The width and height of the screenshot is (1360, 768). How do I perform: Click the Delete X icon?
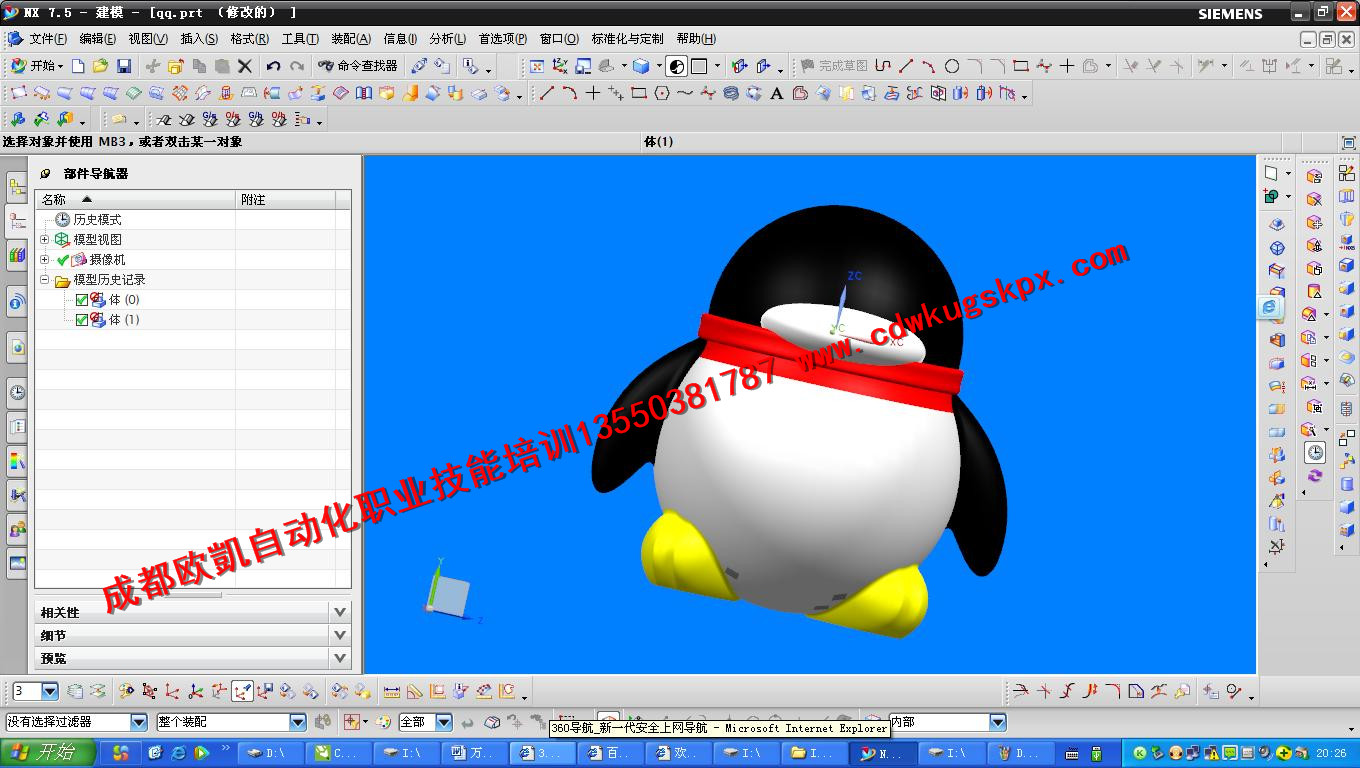(245, 66)
